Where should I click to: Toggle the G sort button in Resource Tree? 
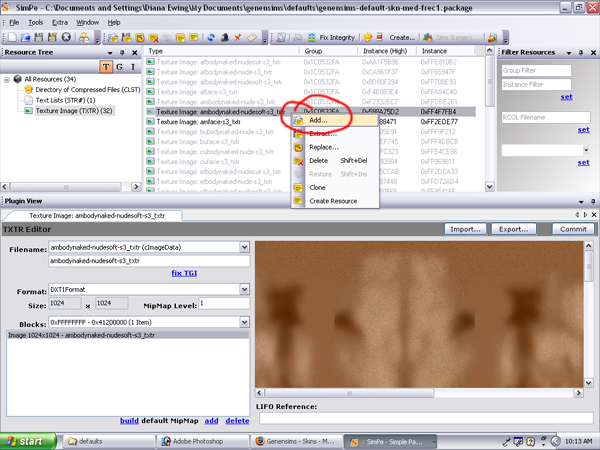119,67
